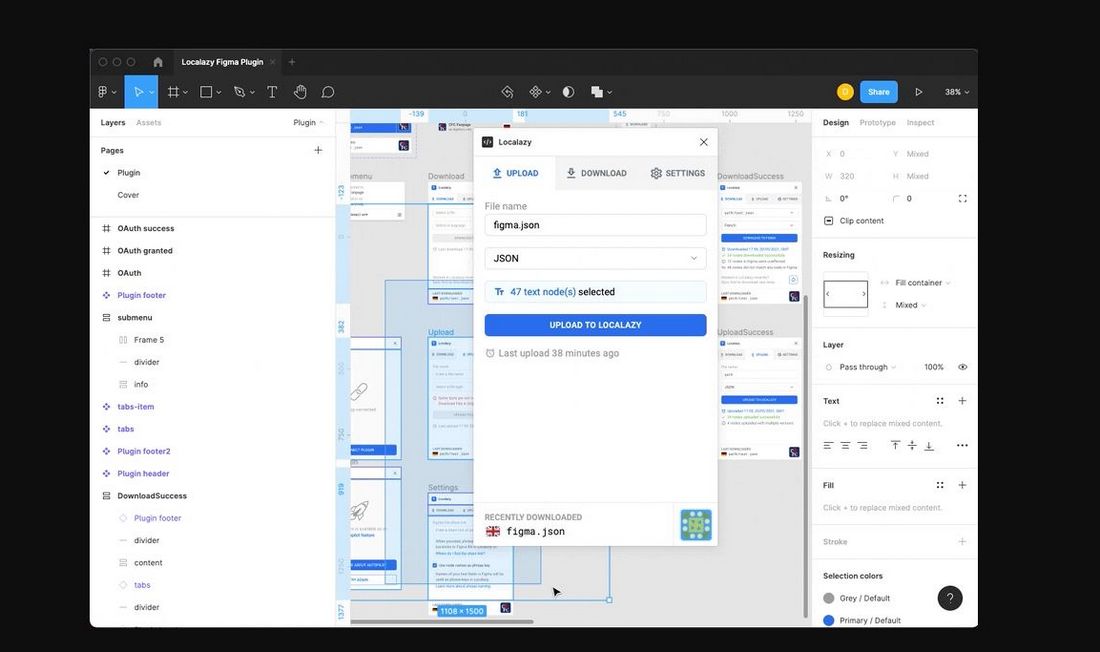Viewport: 1100px width, 652px height.
Task: Close the Localazy plugin window
Action: [x=704, y=142]
